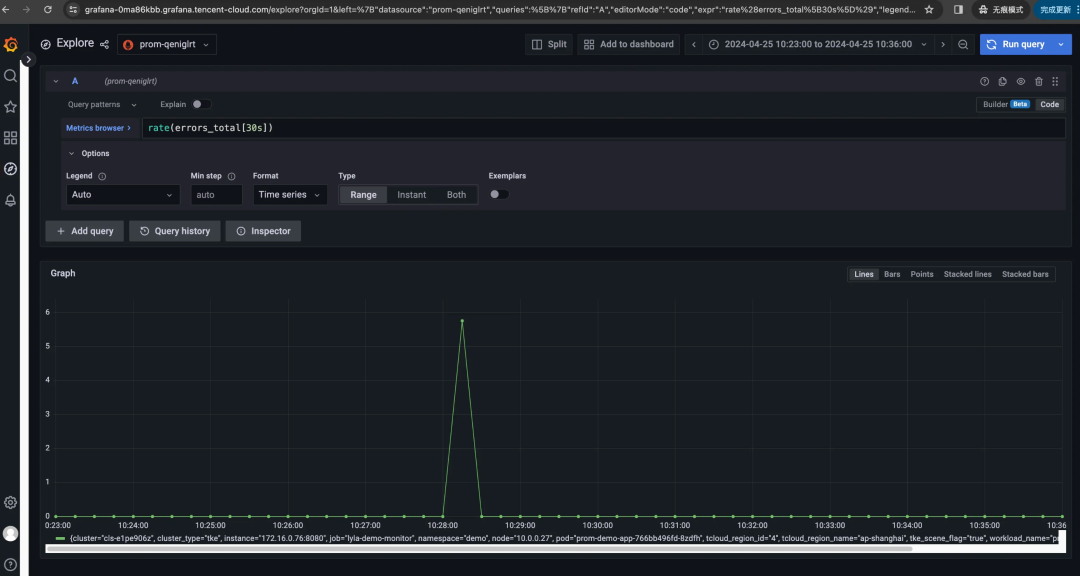Switch graph style to Stacked bars

1025,274
